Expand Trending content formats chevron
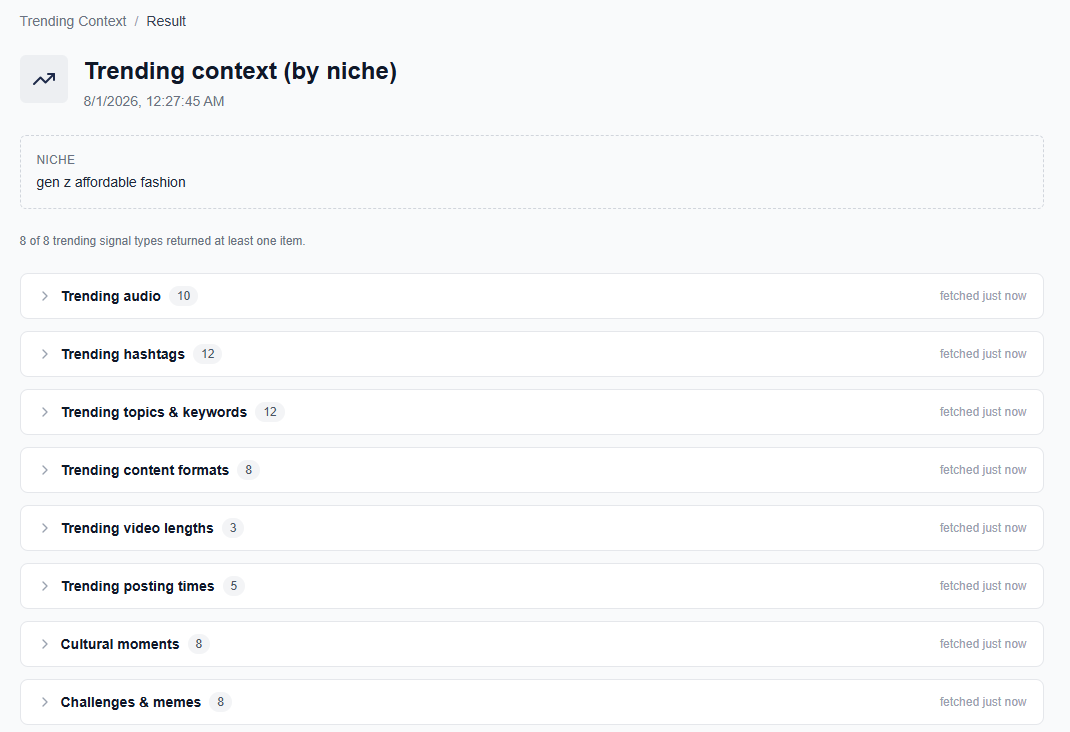 tap(44, 470)
